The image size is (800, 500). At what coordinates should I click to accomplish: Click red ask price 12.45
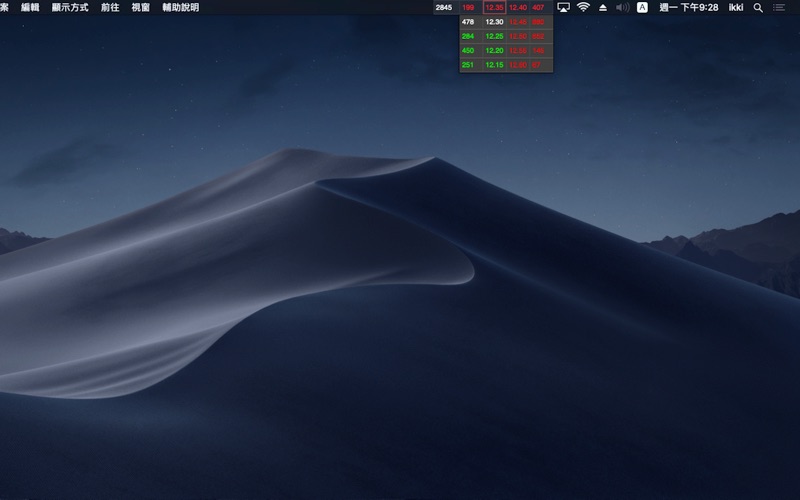(x=518, y=22)
